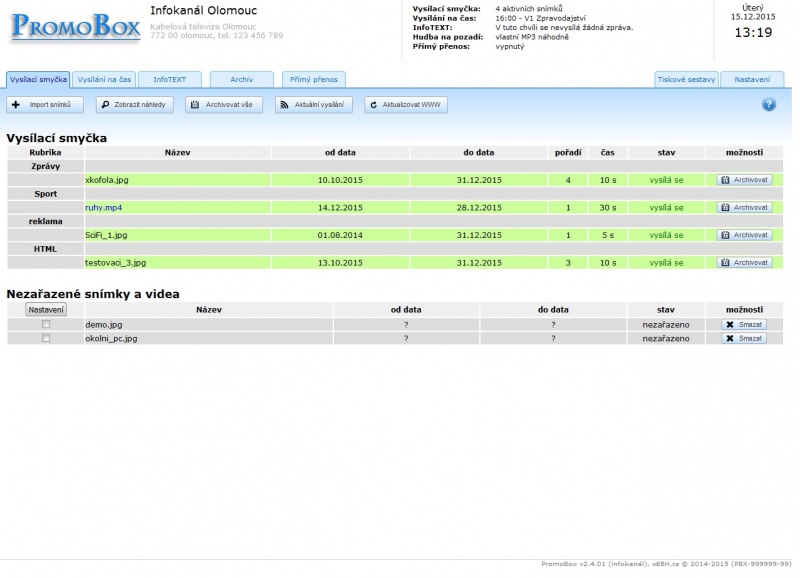
Task: Click the vysílá se status for ruhy.mp4
Action: pyautogui.click(x=666, y=208)
